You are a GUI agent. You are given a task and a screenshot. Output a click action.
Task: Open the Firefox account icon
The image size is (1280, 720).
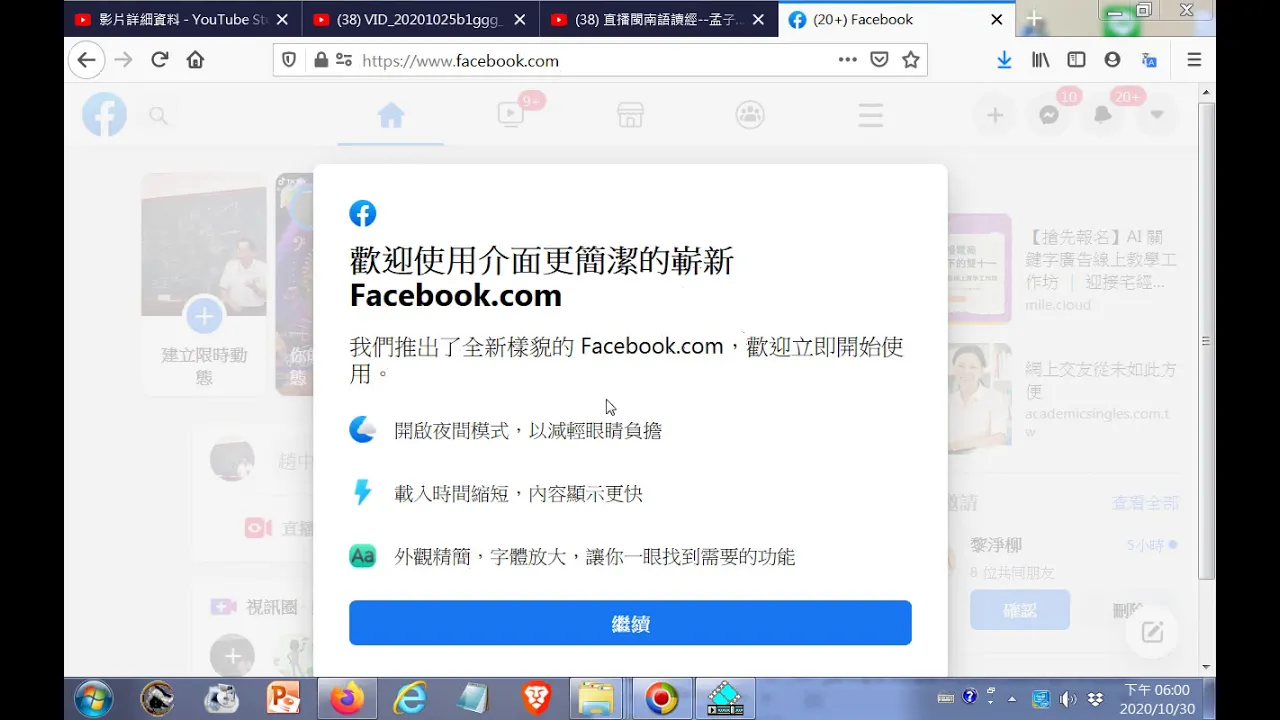1112,60
